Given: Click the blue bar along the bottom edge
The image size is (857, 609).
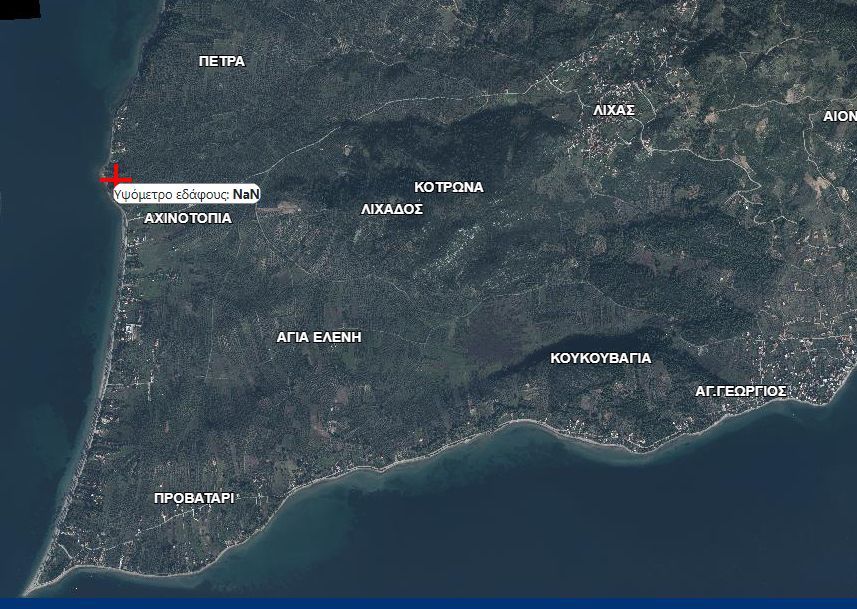Looking at the screenshot, I should pyautogui.click(x=428, y=603).
